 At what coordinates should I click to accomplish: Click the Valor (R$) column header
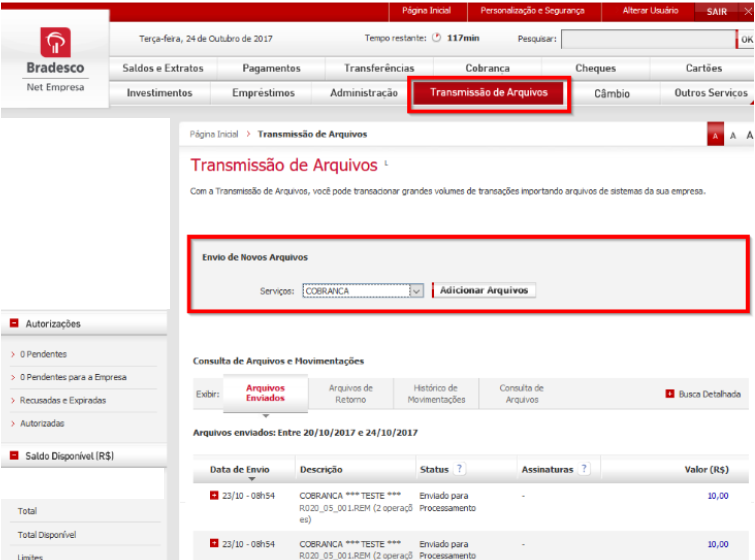click(706, 469)
